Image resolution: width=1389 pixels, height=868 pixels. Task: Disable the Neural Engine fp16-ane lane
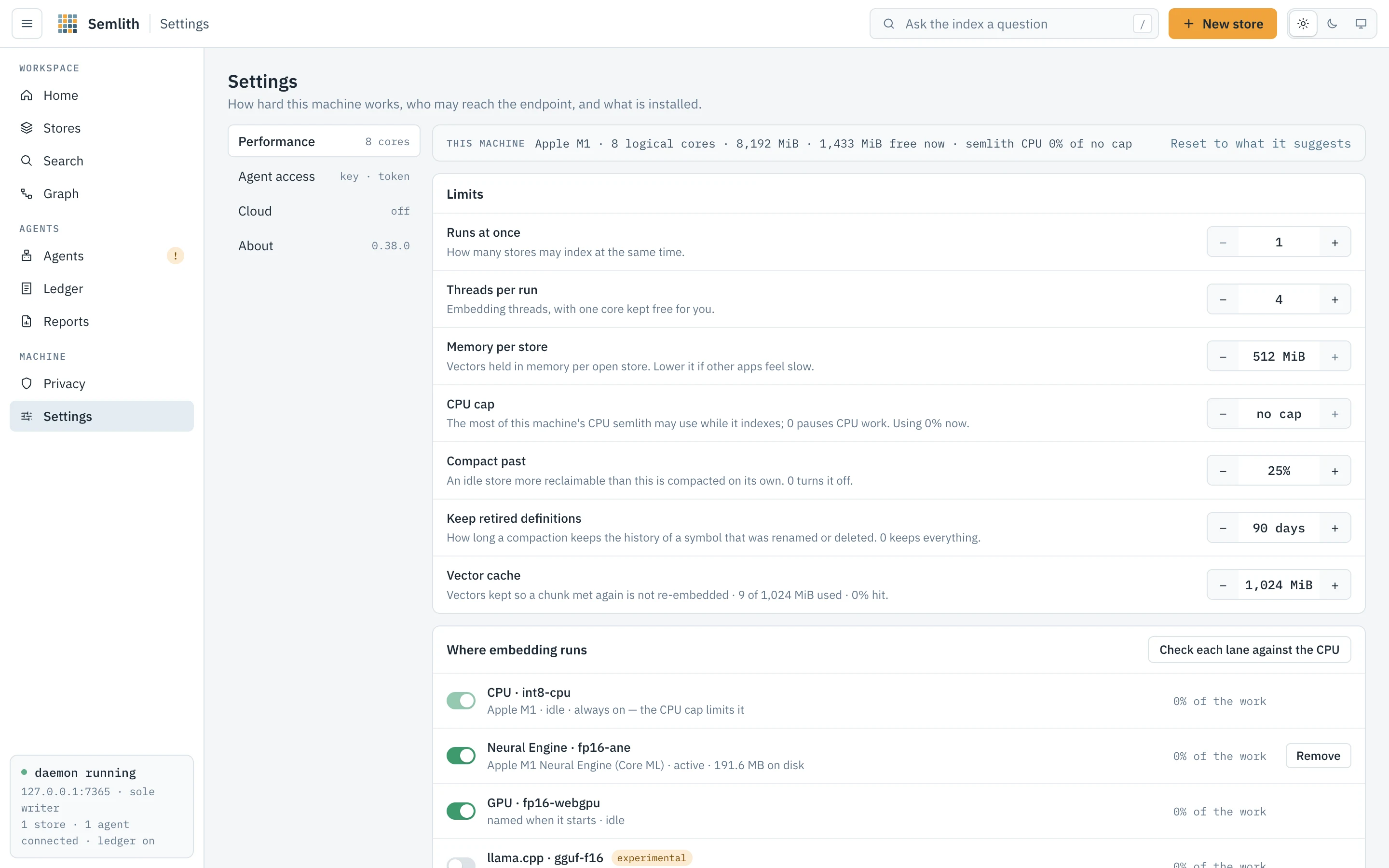coord(461,756)
